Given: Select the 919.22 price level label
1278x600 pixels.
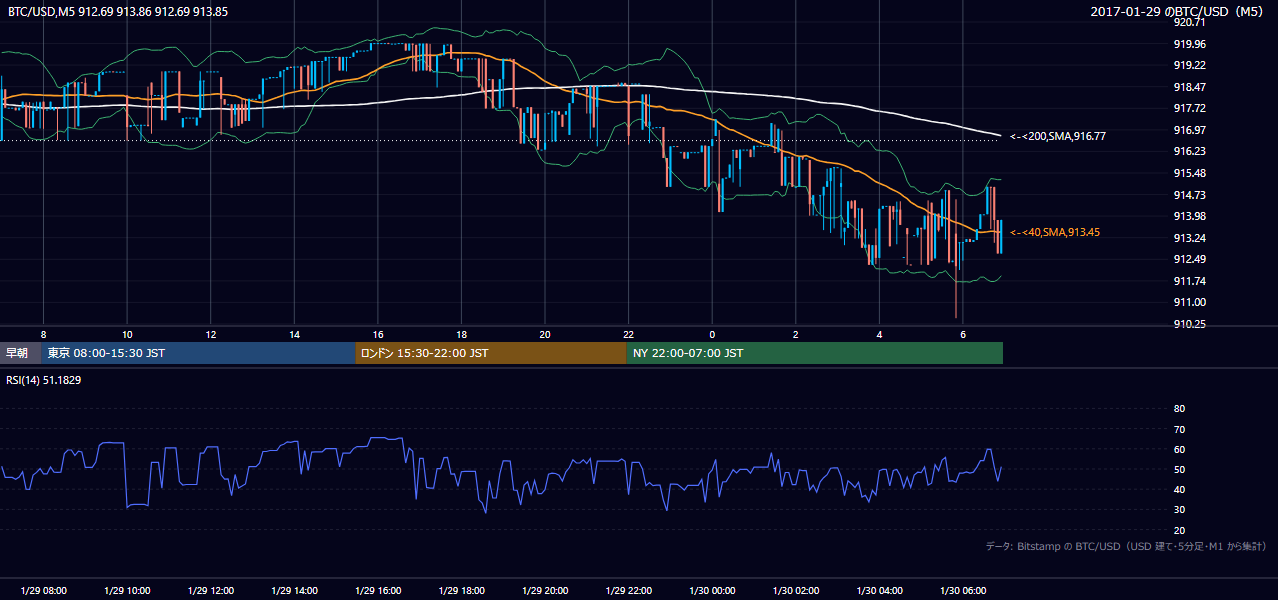Looking at the screenshot, I should 1189,65.
